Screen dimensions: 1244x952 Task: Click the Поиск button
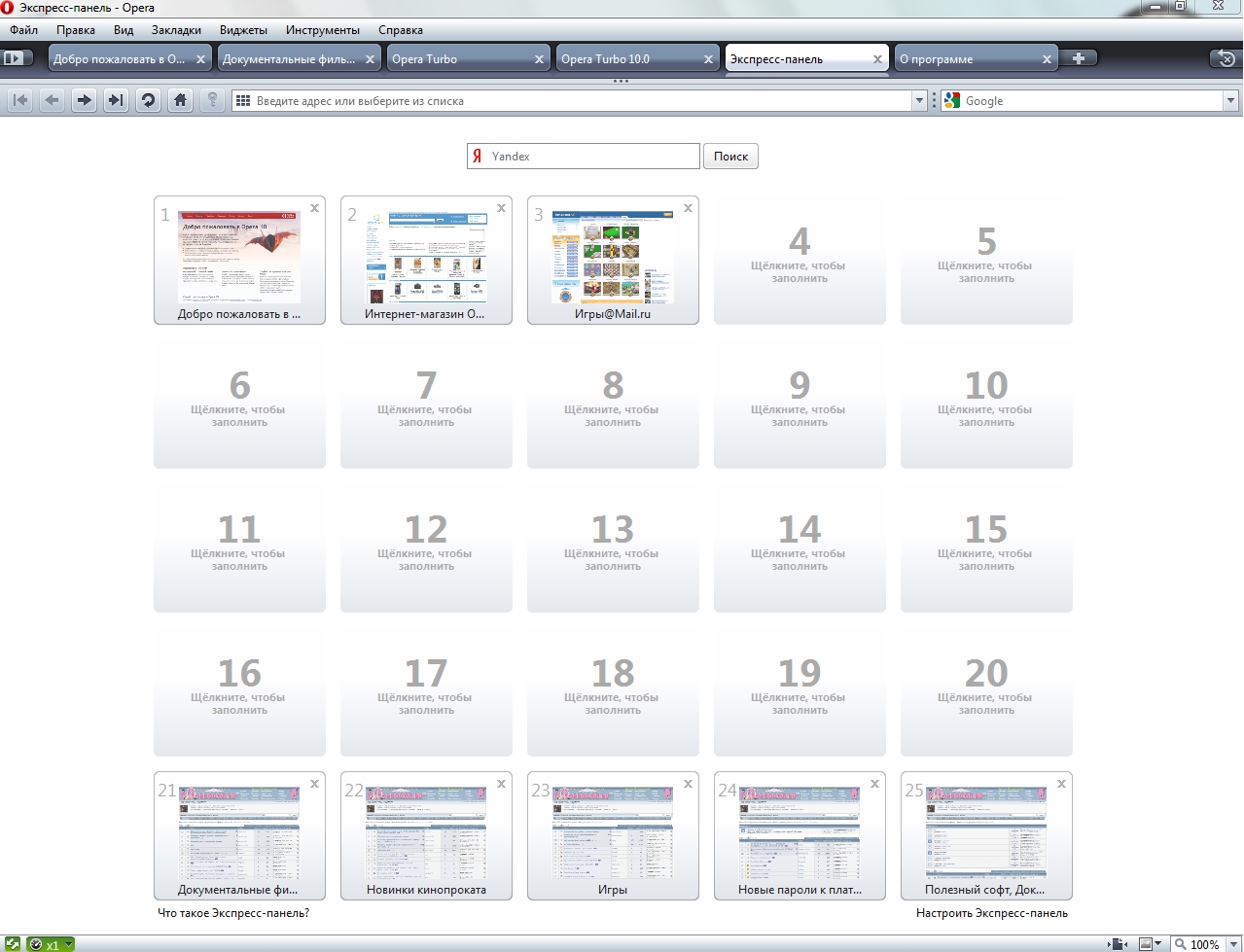tap(730, 157)
